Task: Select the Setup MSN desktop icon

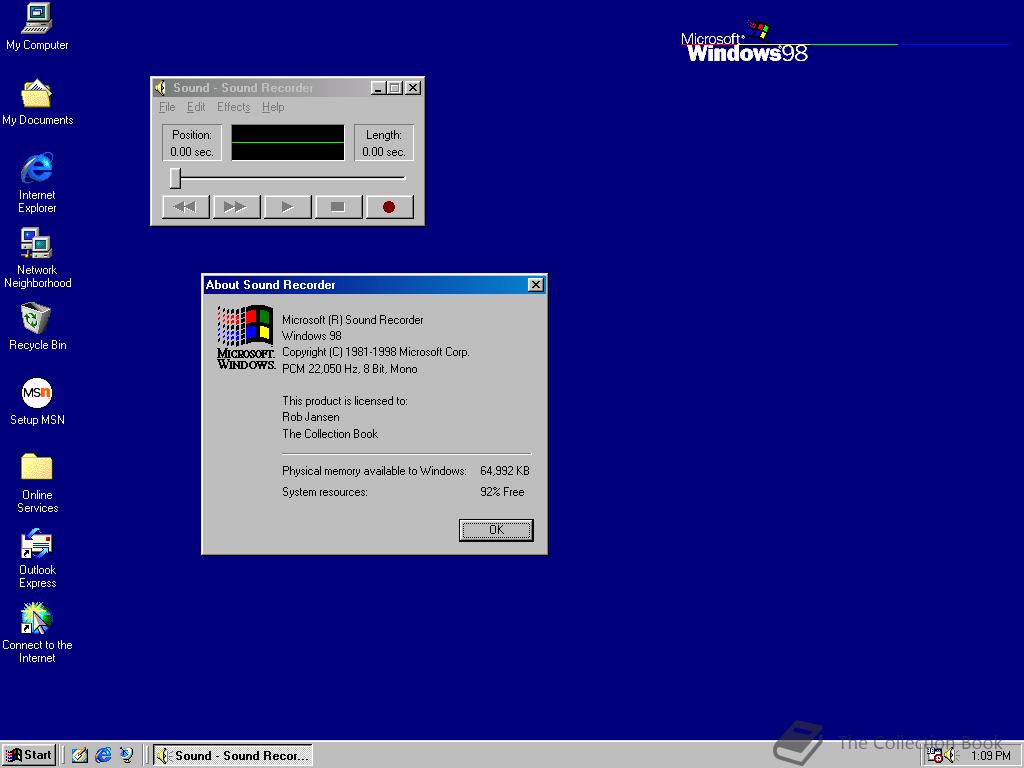Action: [x=37, y=402]
